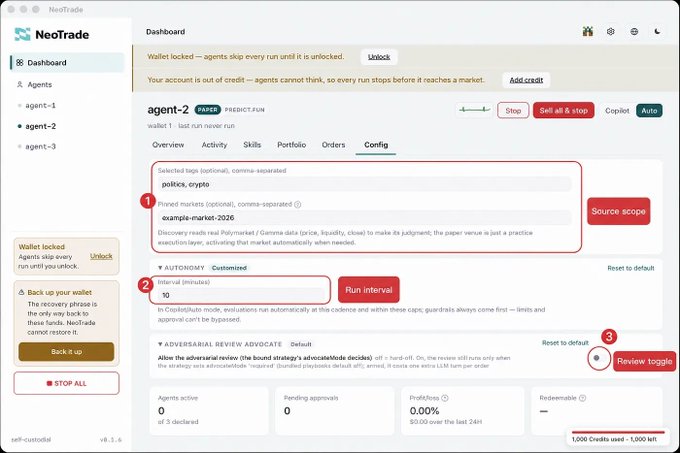680x453 pixels.
Task: Open the Agents section in the sidebar
Action: [x=39, y=85]
